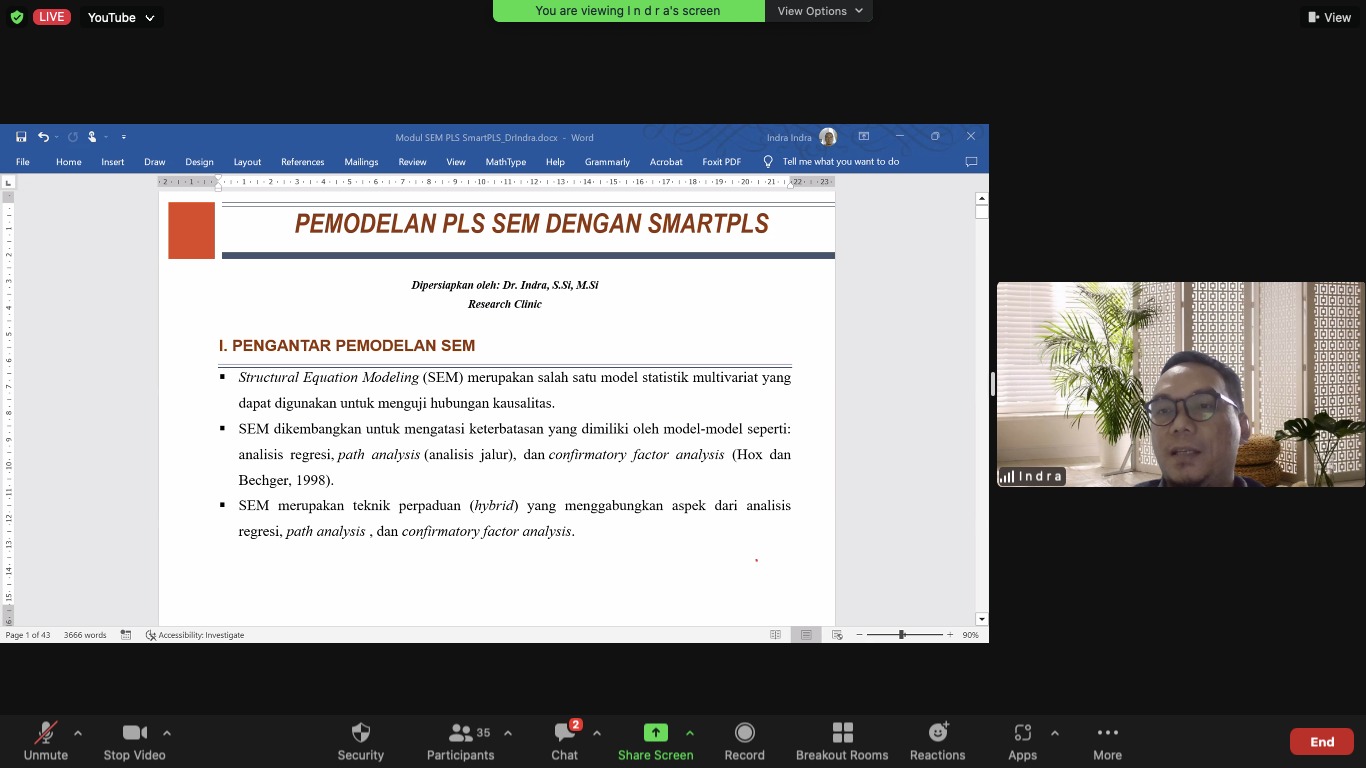Expand video settings arrow next to Stop Video
Screen dimensions: 1366x768
click(x=167, y=733)
